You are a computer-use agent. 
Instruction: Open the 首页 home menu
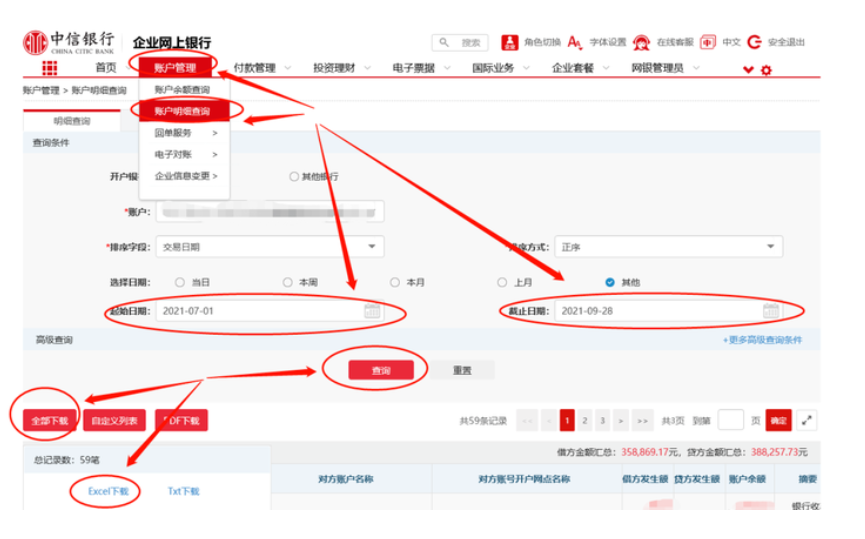tap(106, 68)
